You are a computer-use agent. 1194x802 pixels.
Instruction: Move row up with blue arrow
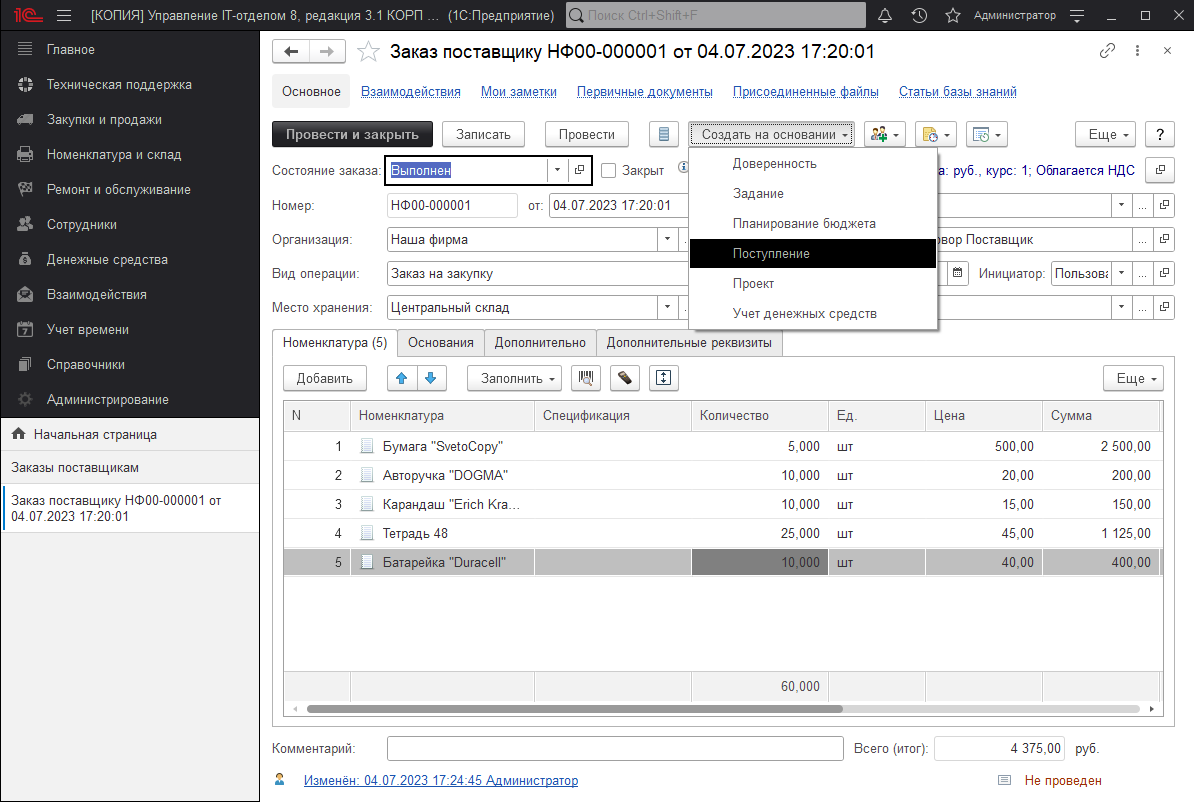[x=402, y=378]
